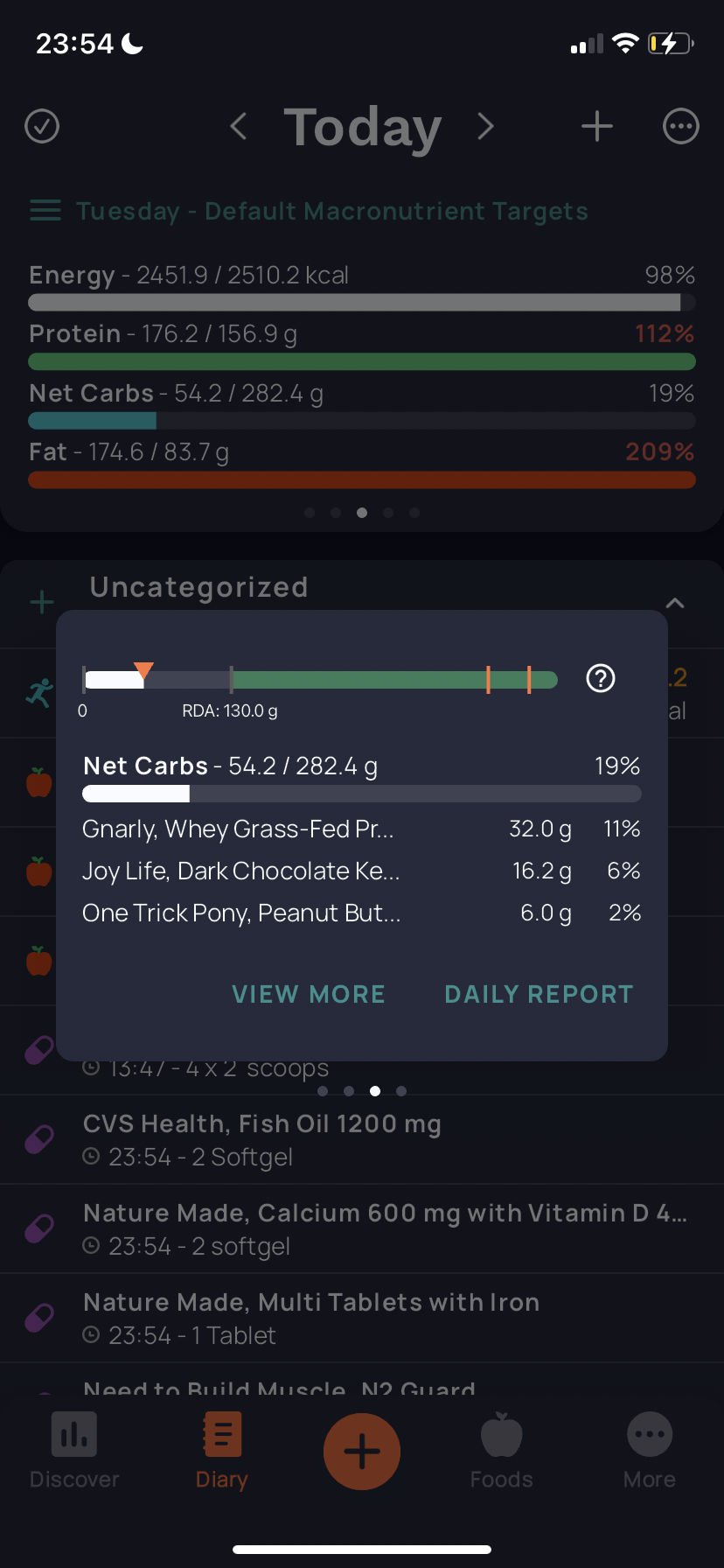
Task: Collapse the Uncategorized section chevron
Action: [675, 603]
